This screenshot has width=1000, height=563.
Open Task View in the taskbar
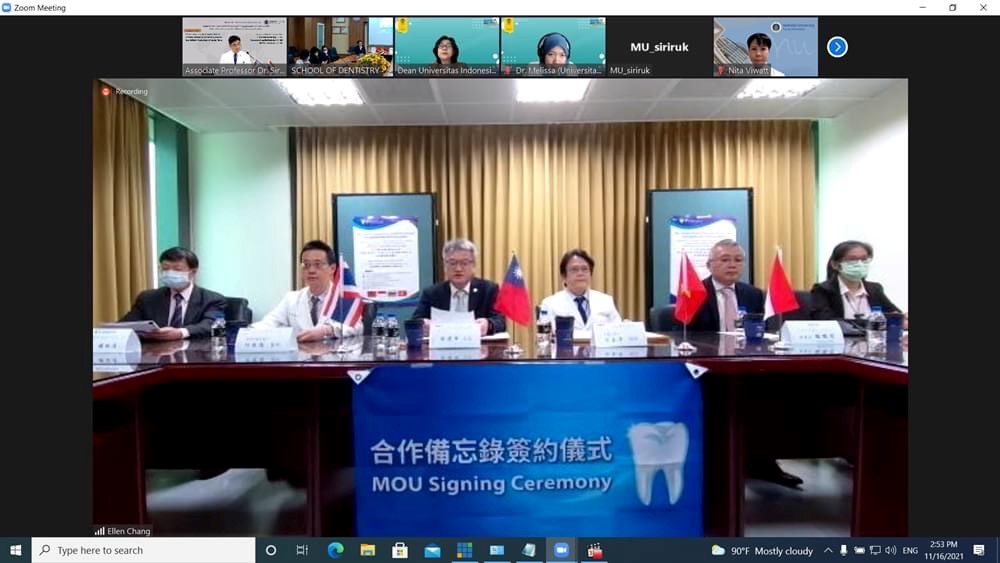click(302, 550)
